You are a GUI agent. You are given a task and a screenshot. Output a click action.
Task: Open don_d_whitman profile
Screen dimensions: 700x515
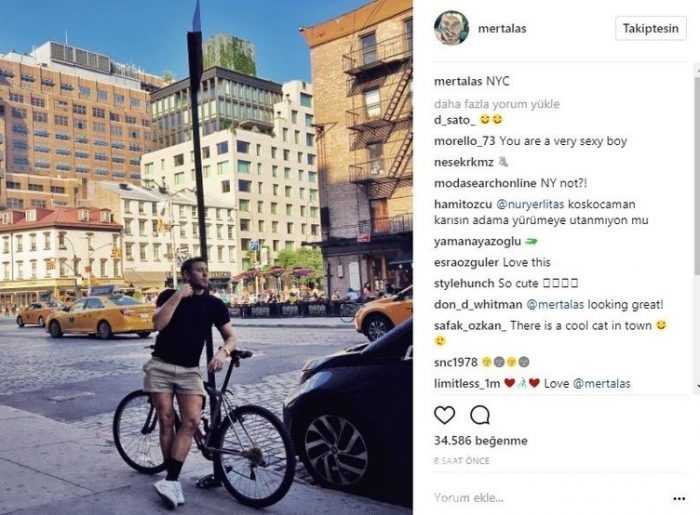pos(478,305)
